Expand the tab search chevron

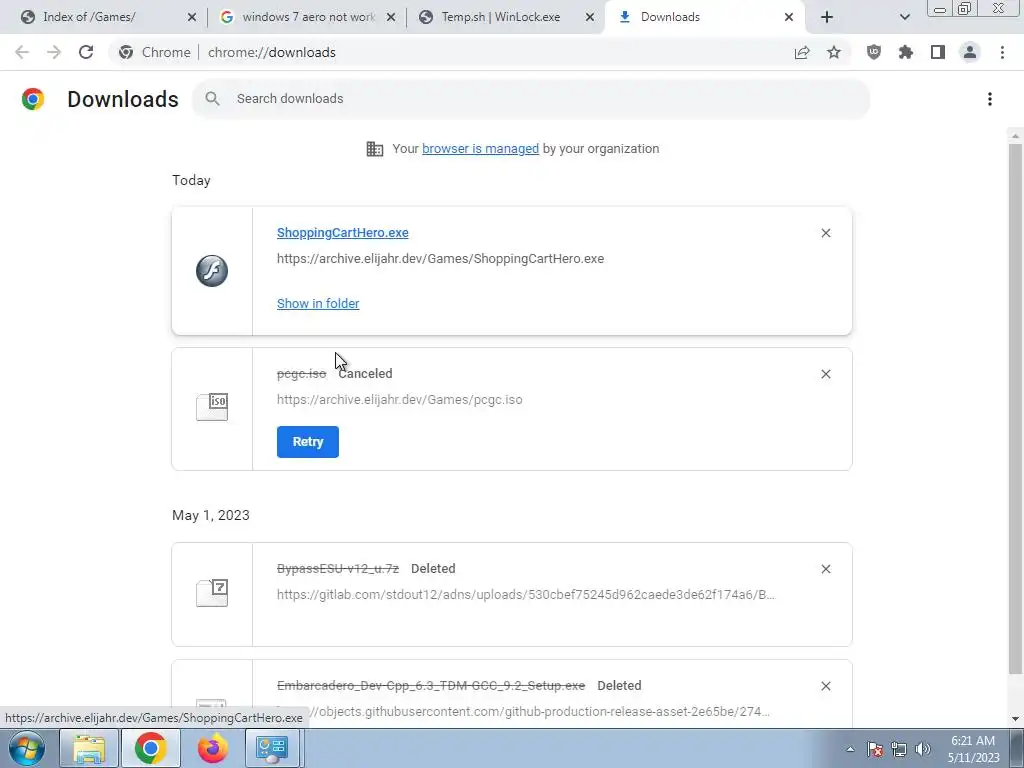click(x=904, y=17)
